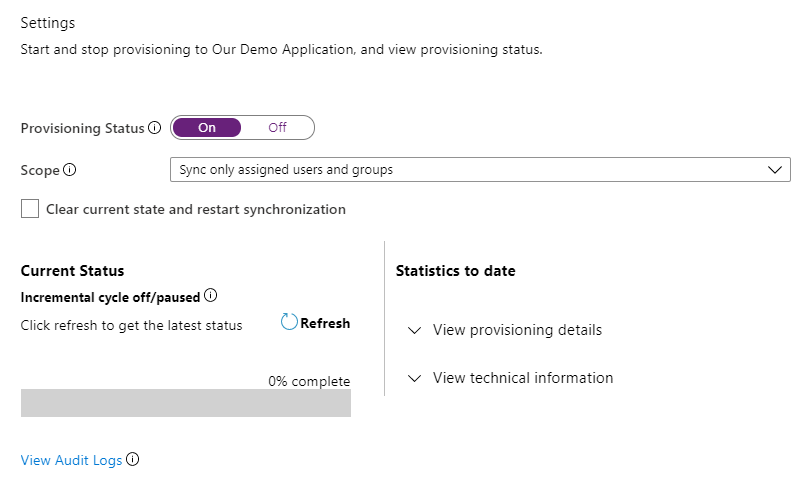This screenshot has width=801, height=490.
Task: Click the circular Refresh arrow icon
Action: pos(289,322)
